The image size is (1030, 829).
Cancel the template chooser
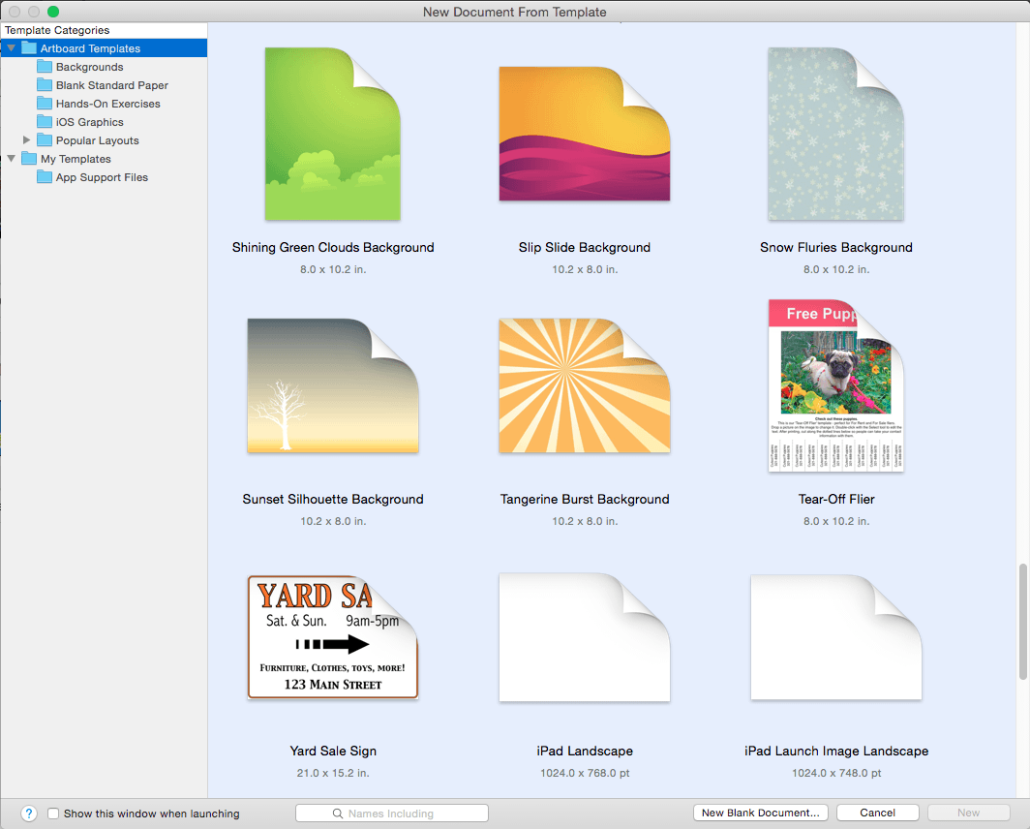pos(877,812)
